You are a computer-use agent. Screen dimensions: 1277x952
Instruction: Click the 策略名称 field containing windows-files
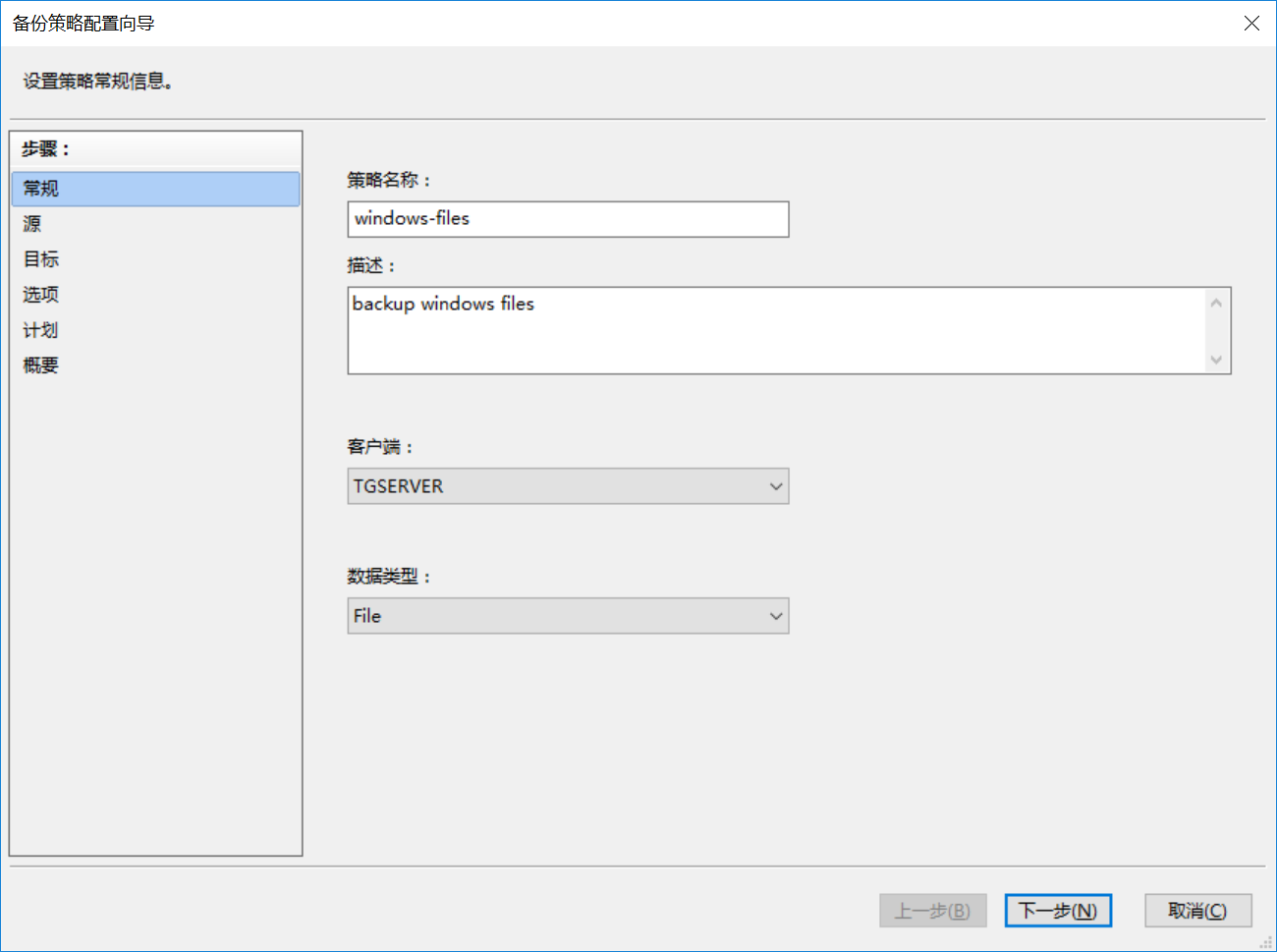point(568,219)
